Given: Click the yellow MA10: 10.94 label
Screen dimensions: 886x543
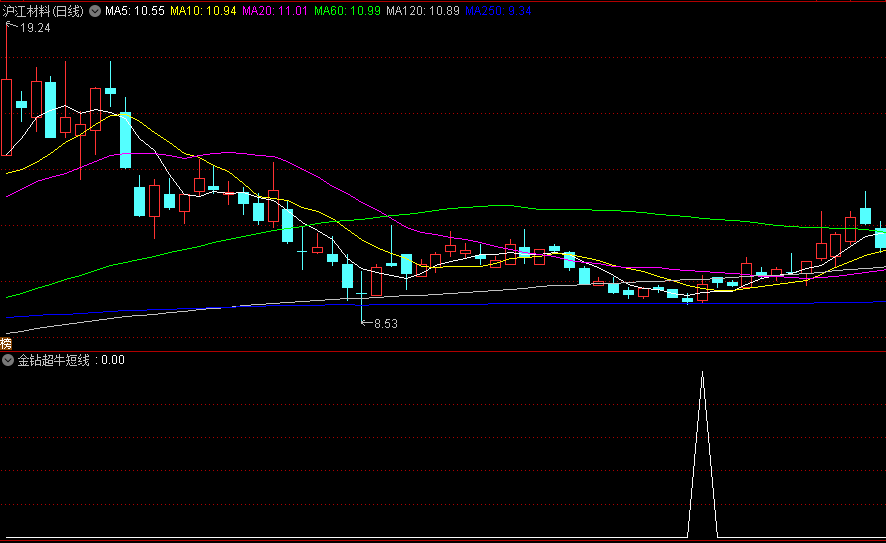Looking at the screenshot, I should tap(203, 11).
